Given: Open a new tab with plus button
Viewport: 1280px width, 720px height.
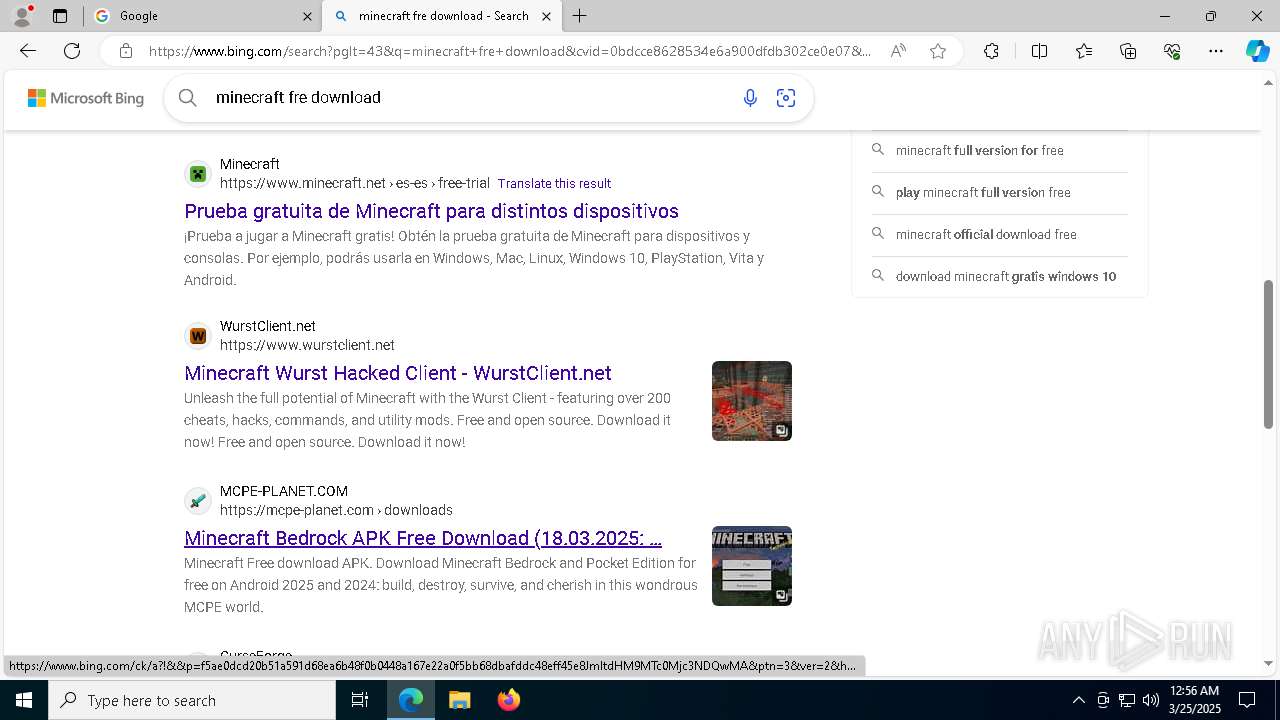Looking at the screenshot, I should (579, 16).
